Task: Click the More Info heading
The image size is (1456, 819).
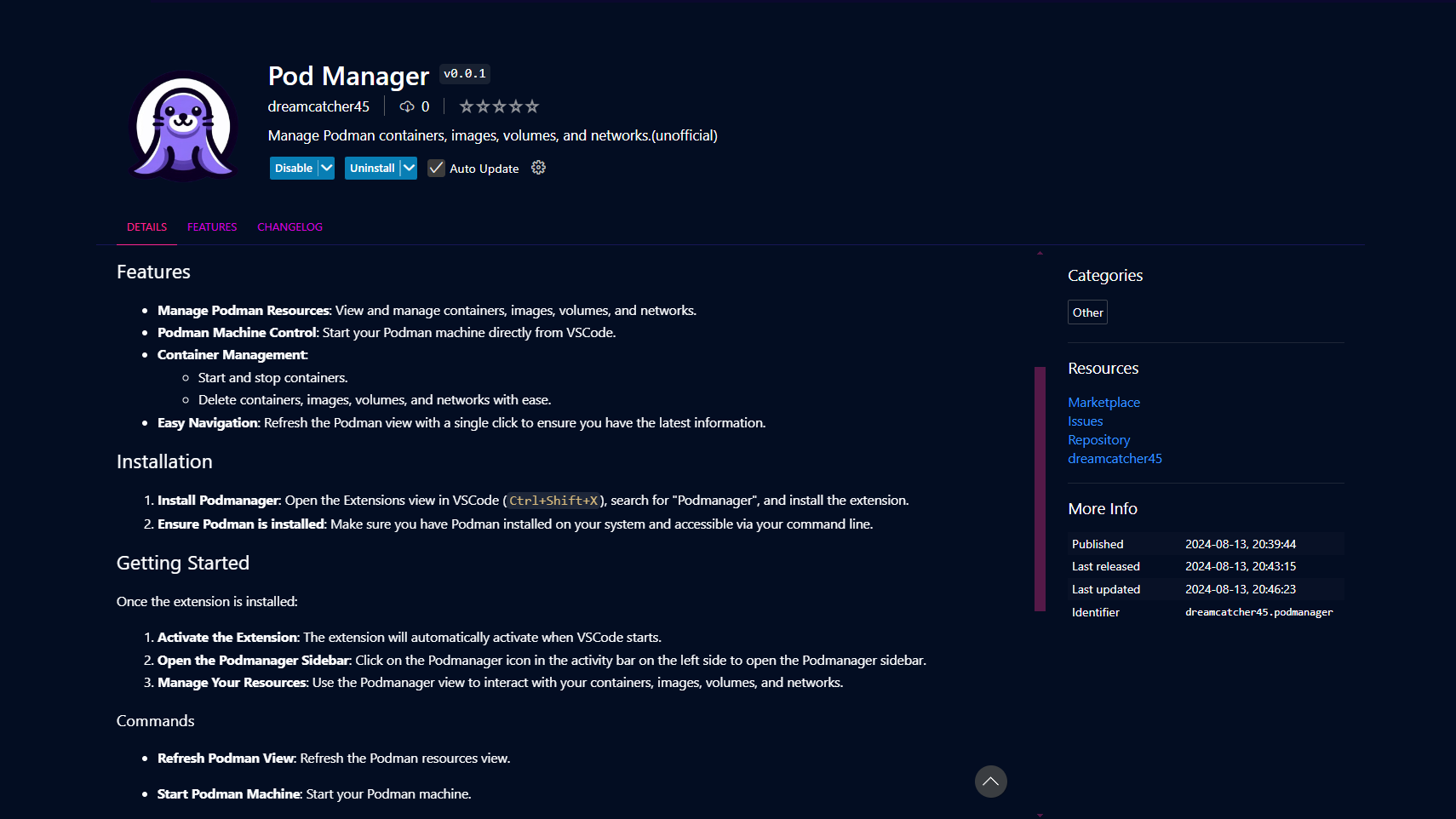Action: pyautogui.click(x=1103, y=508)
